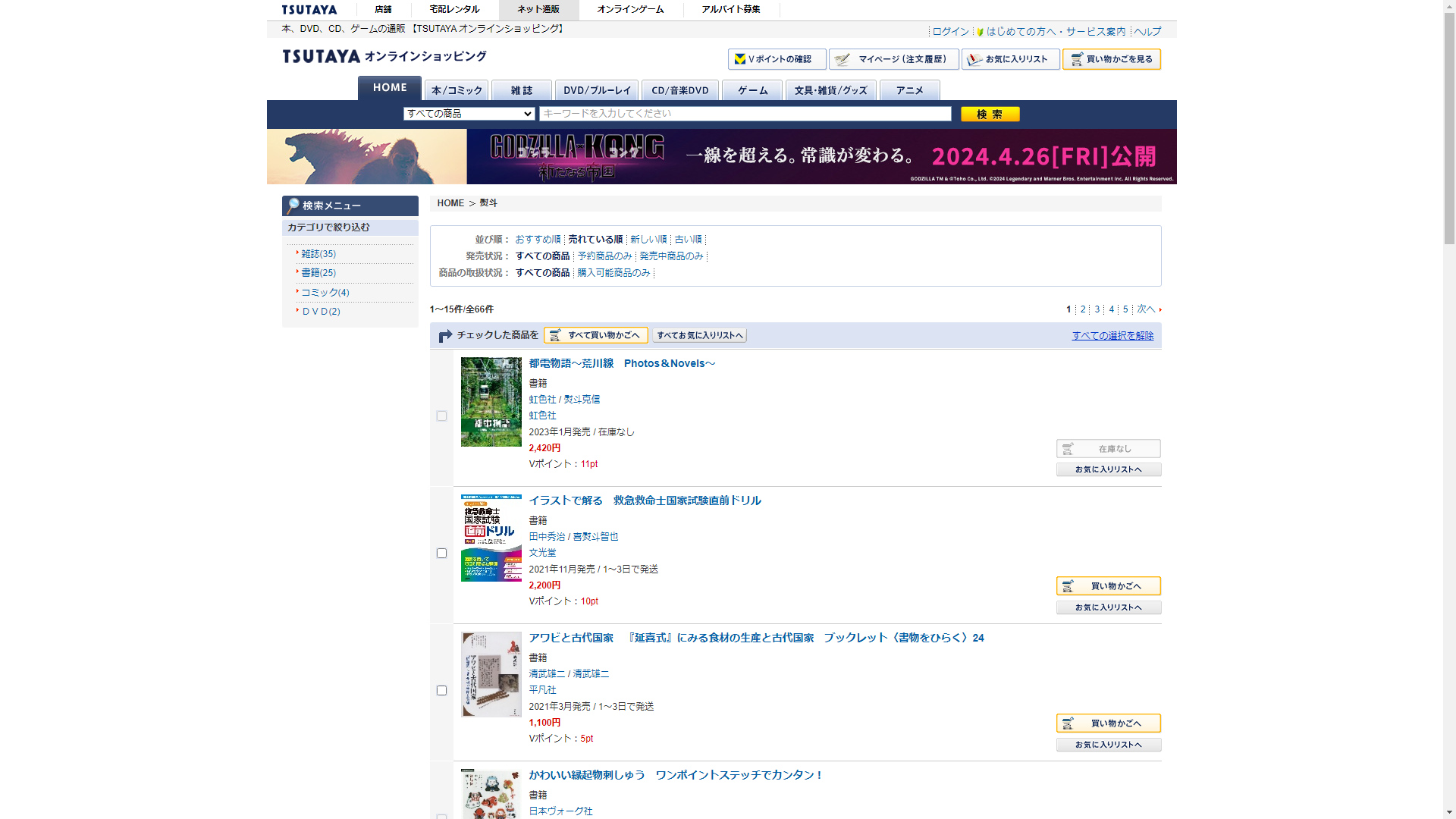
Task: Open 救急救命士国家試験直前ドリル cover thumbnail
Action: [491, 538]
